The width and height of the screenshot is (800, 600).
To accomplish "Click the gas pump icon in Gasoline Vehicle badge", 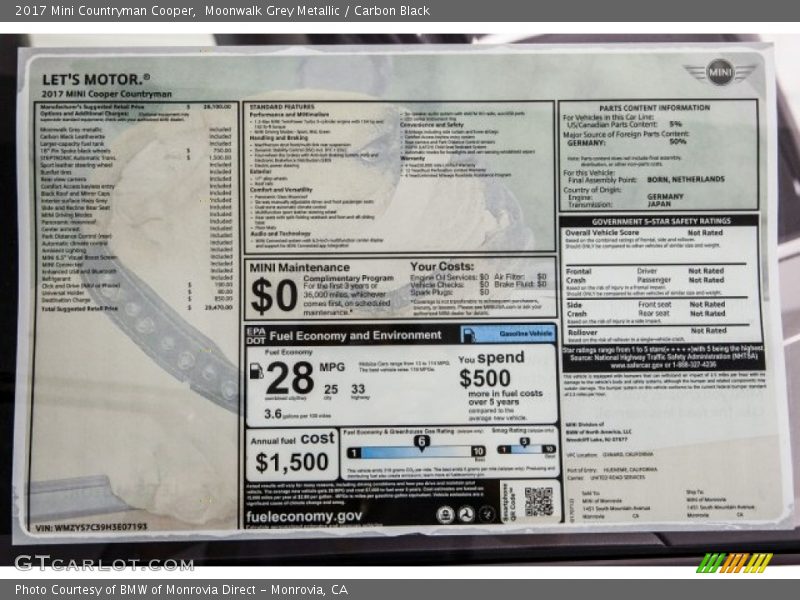I will (x=468, y=335).
